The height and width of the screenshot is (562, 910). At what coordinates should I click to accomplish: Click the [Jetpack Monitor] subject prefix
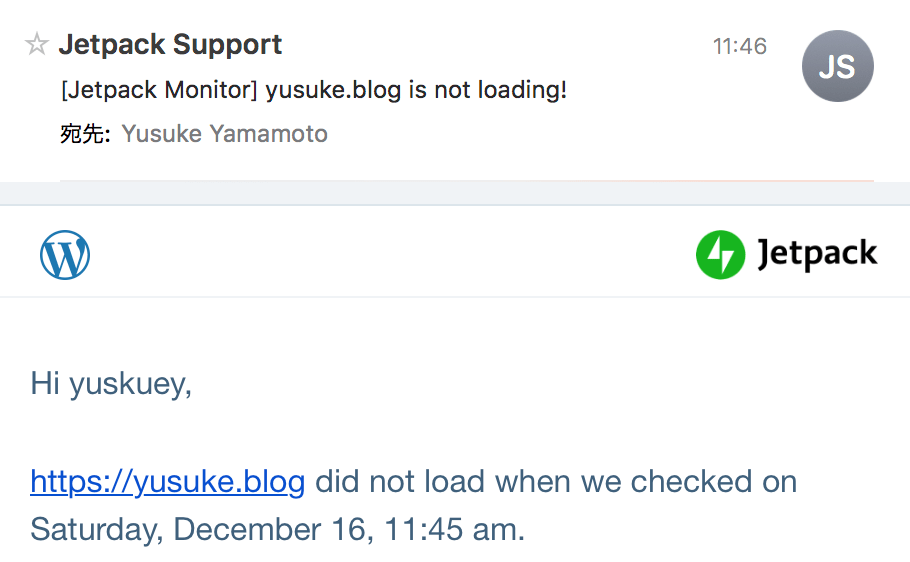pyautogui.click(x=159, y=90)
